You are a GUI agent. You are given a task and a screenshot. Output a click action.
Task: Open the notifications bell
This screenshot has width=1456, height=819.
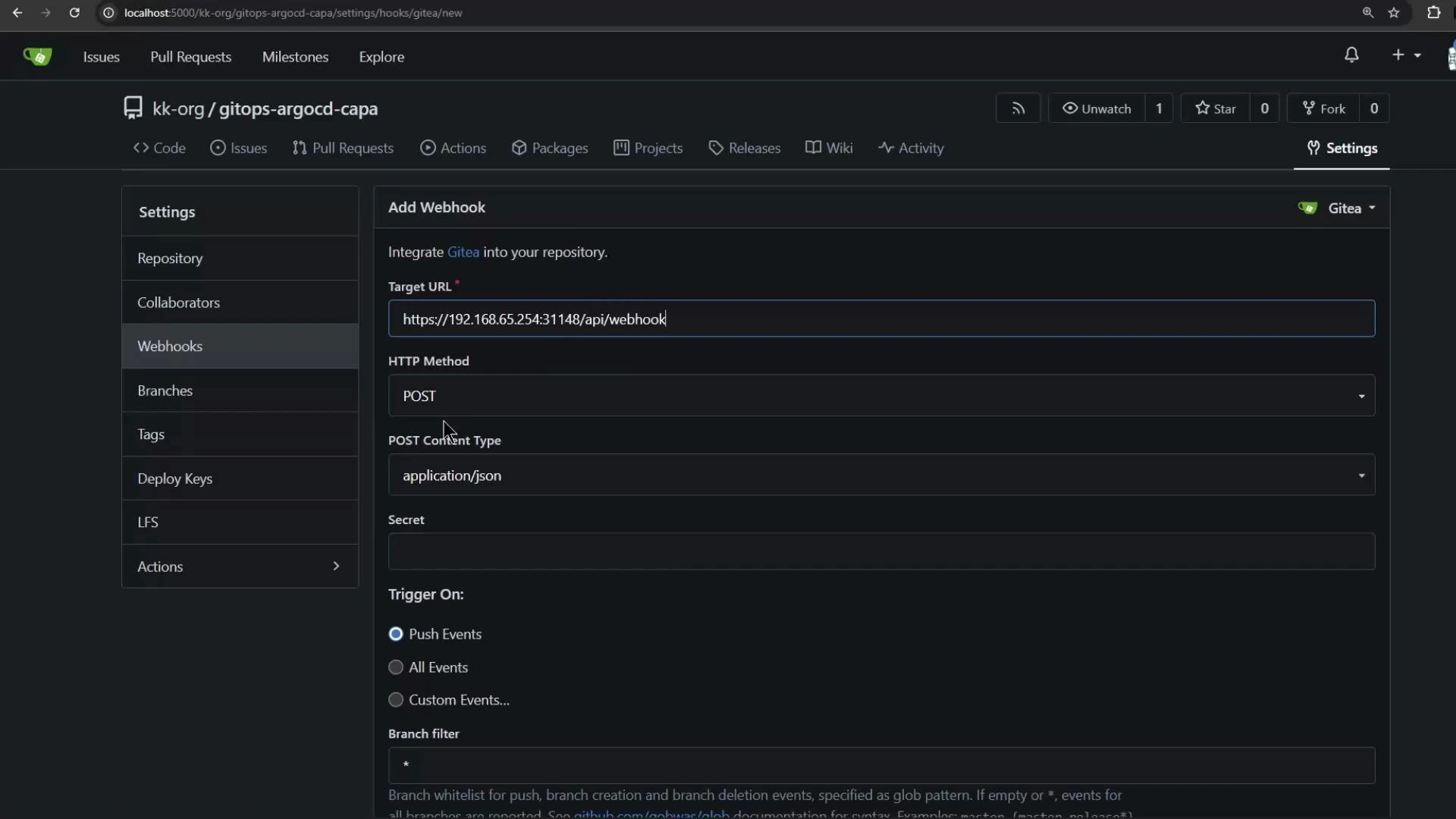(1352, 55)
